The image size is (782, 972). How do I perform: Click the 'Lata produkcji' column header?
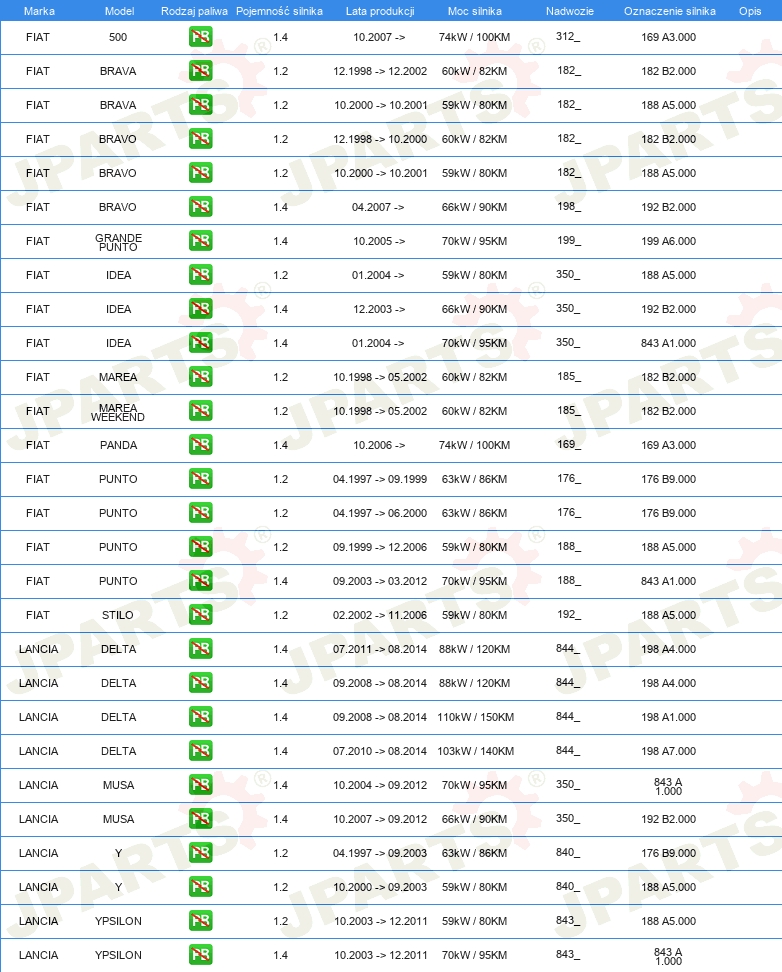[x=380, y=11]
